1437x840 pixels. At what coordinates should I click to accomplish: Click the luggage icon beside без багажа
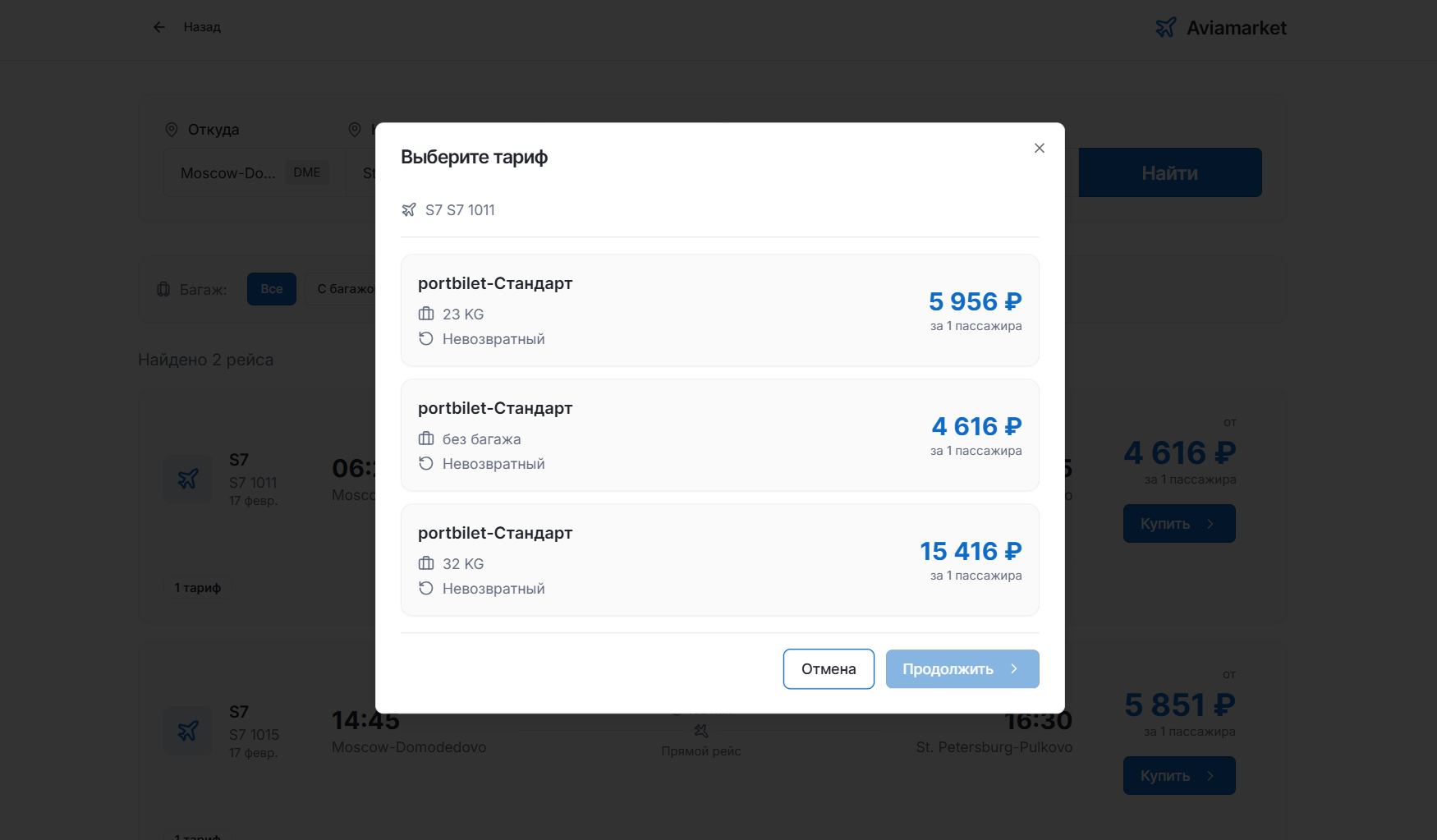click(x=426, y=438)
